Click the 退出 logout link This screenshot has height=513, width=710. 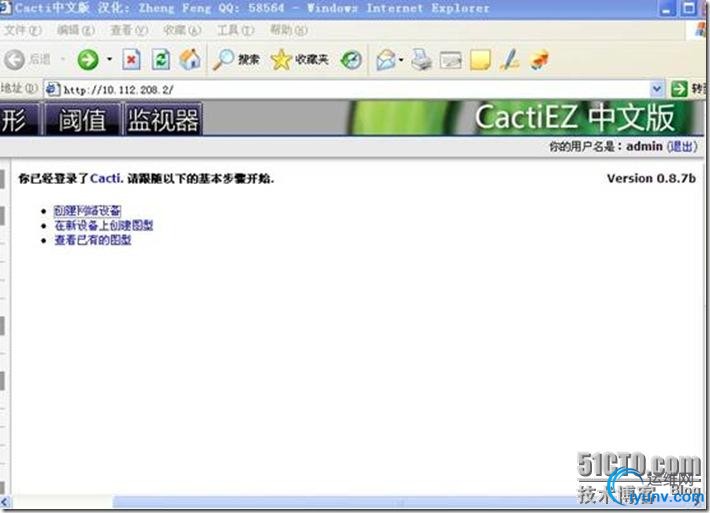tap(682, 146)
